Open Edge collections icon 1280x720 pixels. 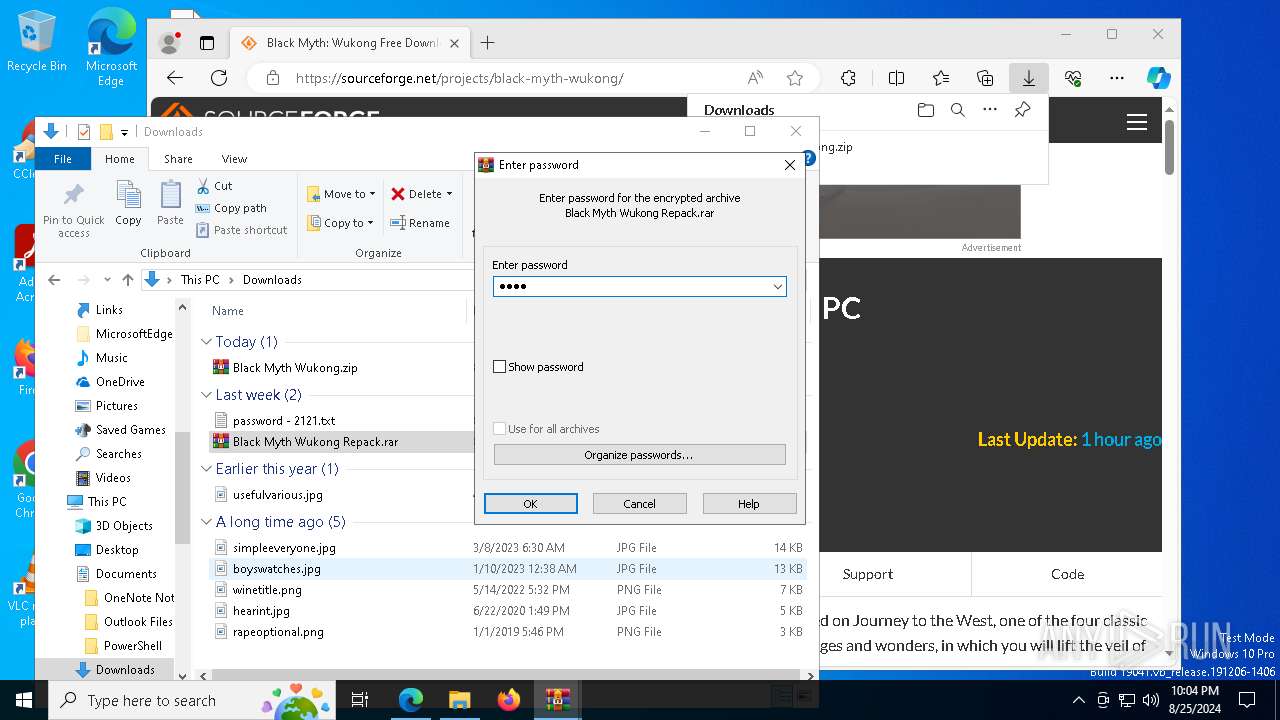point(985,78)
